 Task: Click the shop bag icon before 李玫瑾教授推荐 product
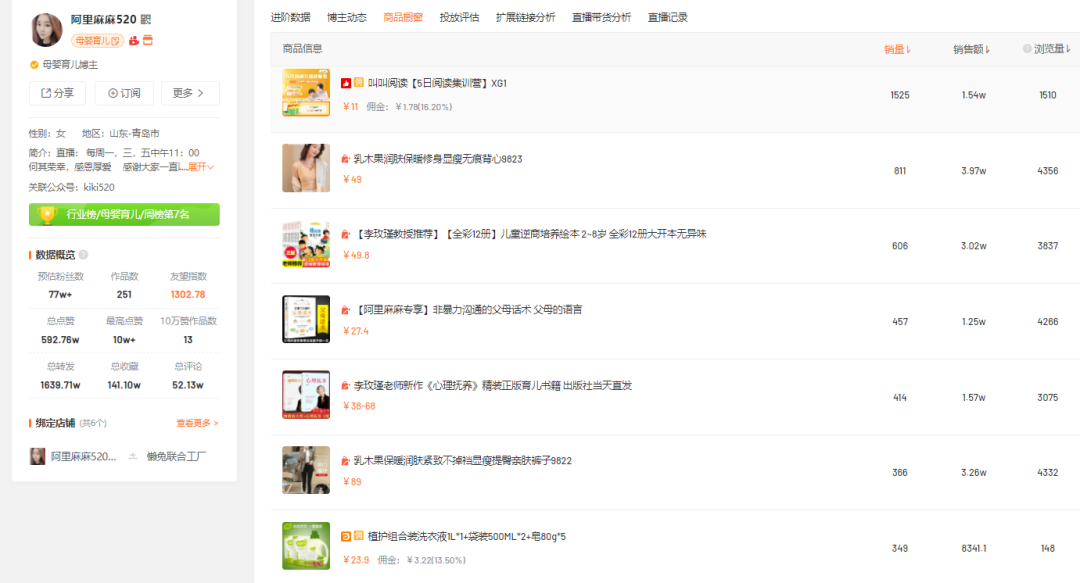(345, 234)
